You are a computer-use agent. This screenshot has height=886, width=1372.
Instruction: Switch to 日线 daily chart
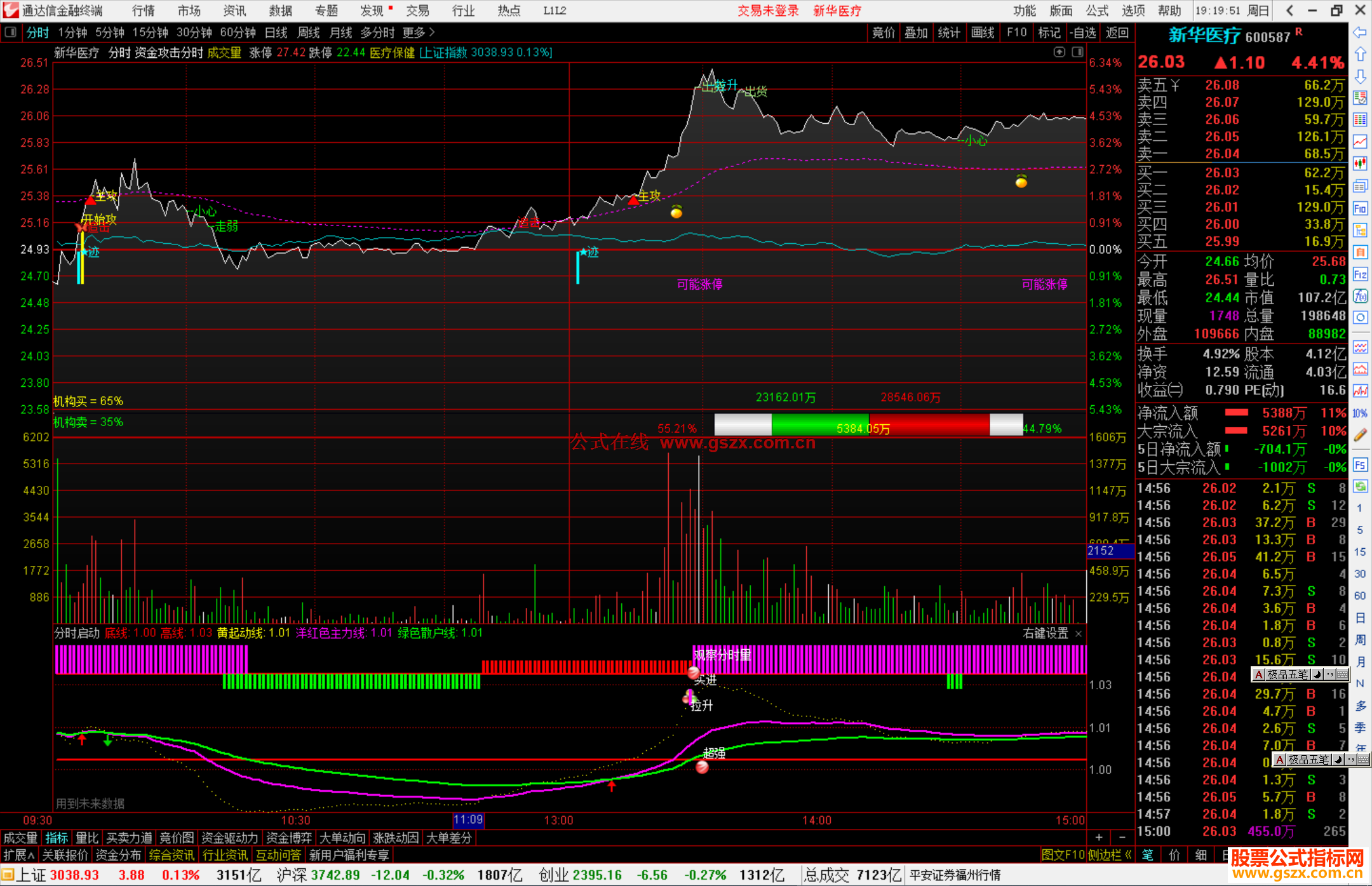click(276, 32)
